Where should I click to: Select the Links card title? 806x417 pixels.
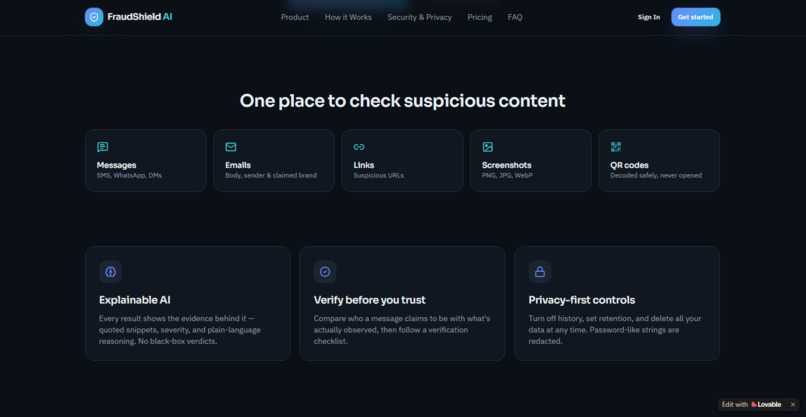coord(364,165)
